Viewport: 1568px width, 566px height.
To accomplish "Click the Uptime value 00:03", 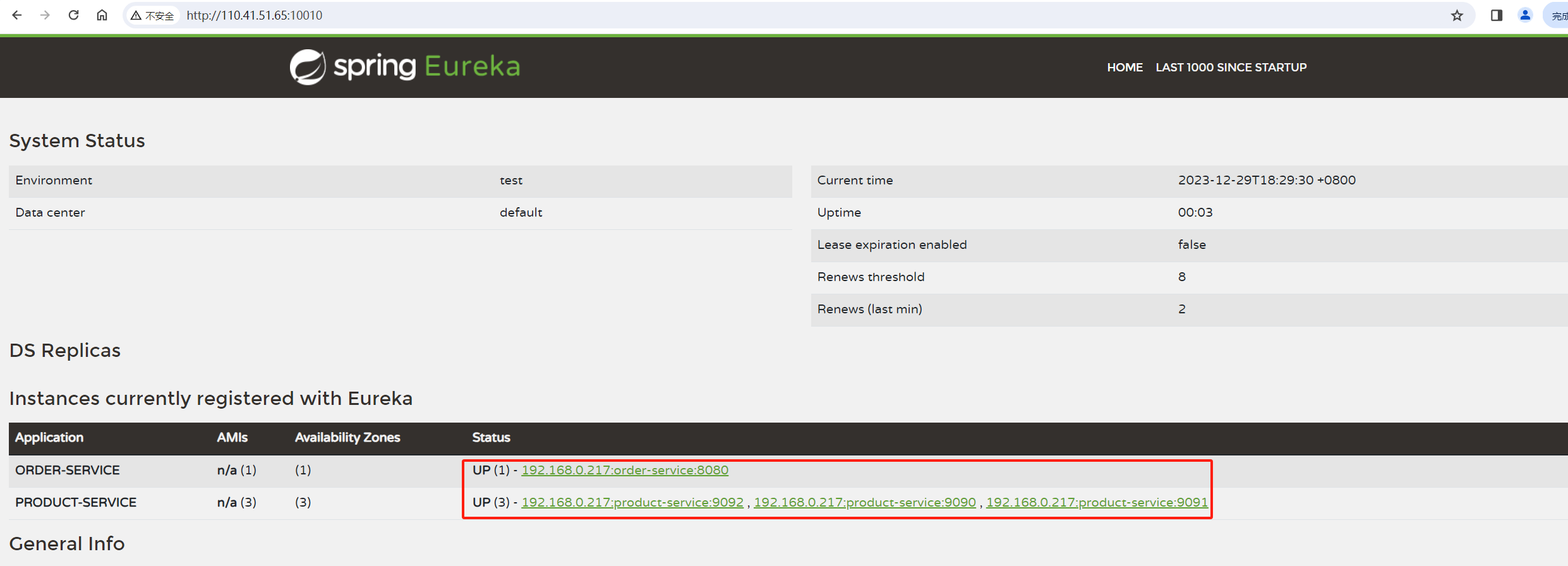I will coord(1195,212).
